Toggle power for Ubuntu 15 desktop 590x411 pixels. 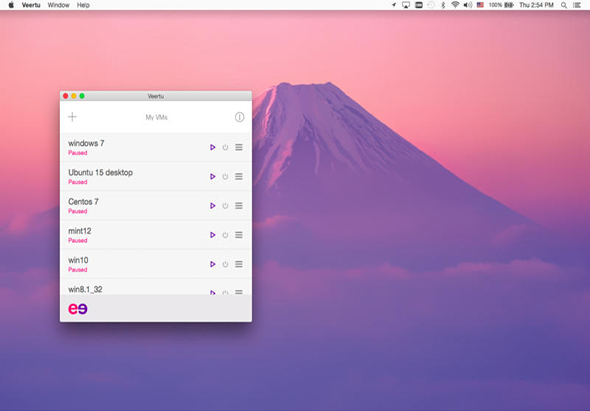pos(225,176)
